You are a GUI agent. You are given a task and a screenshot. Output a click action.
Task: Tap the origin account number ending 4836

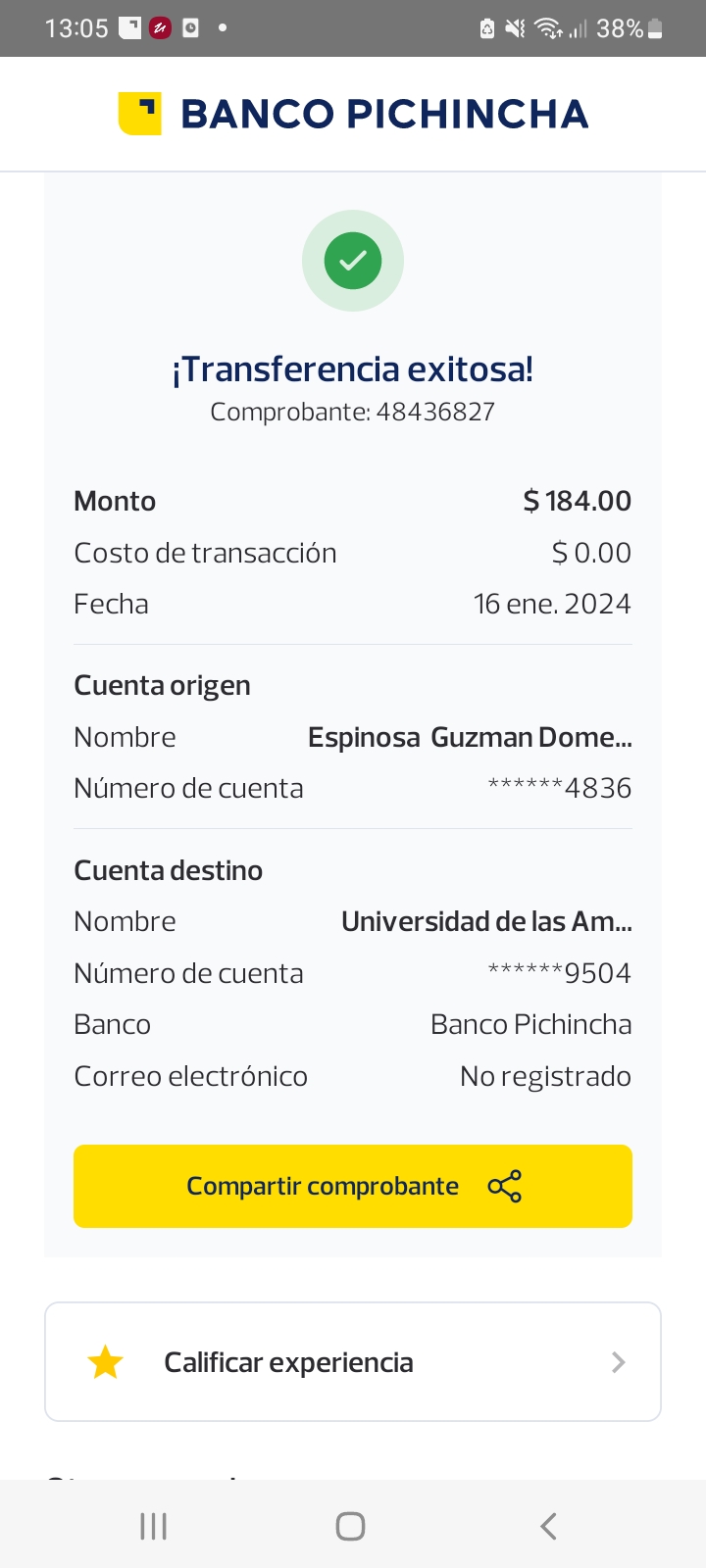pyautogui.click(x=560, y=788)
